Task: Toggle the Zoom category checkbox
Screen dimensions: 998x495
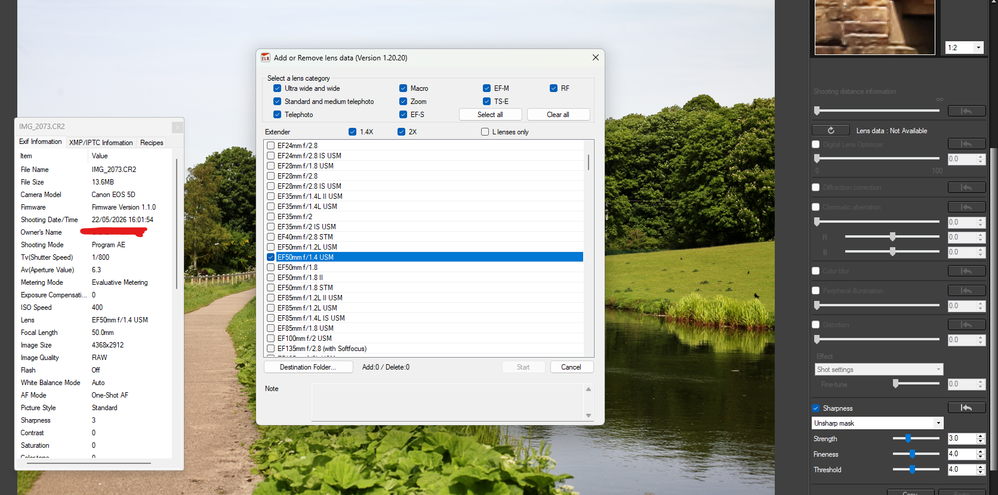Action: (404, 101)
